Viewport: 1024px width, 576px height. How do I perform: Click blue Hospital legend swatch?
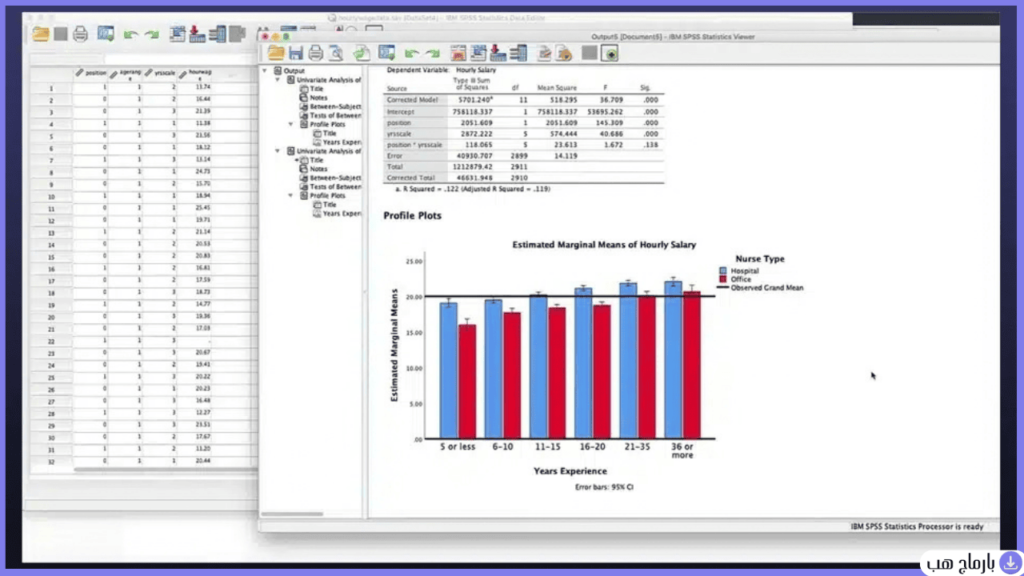pyautogui.click(x=723, y=270)
